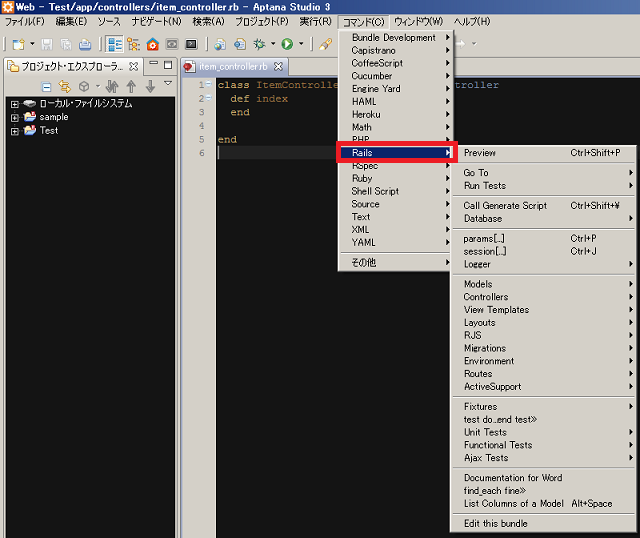Image resolution: width=640 pixels, height=538 pixels.
Task: Click the Save icon in the toolbar
Action: [x=47, y=44]
